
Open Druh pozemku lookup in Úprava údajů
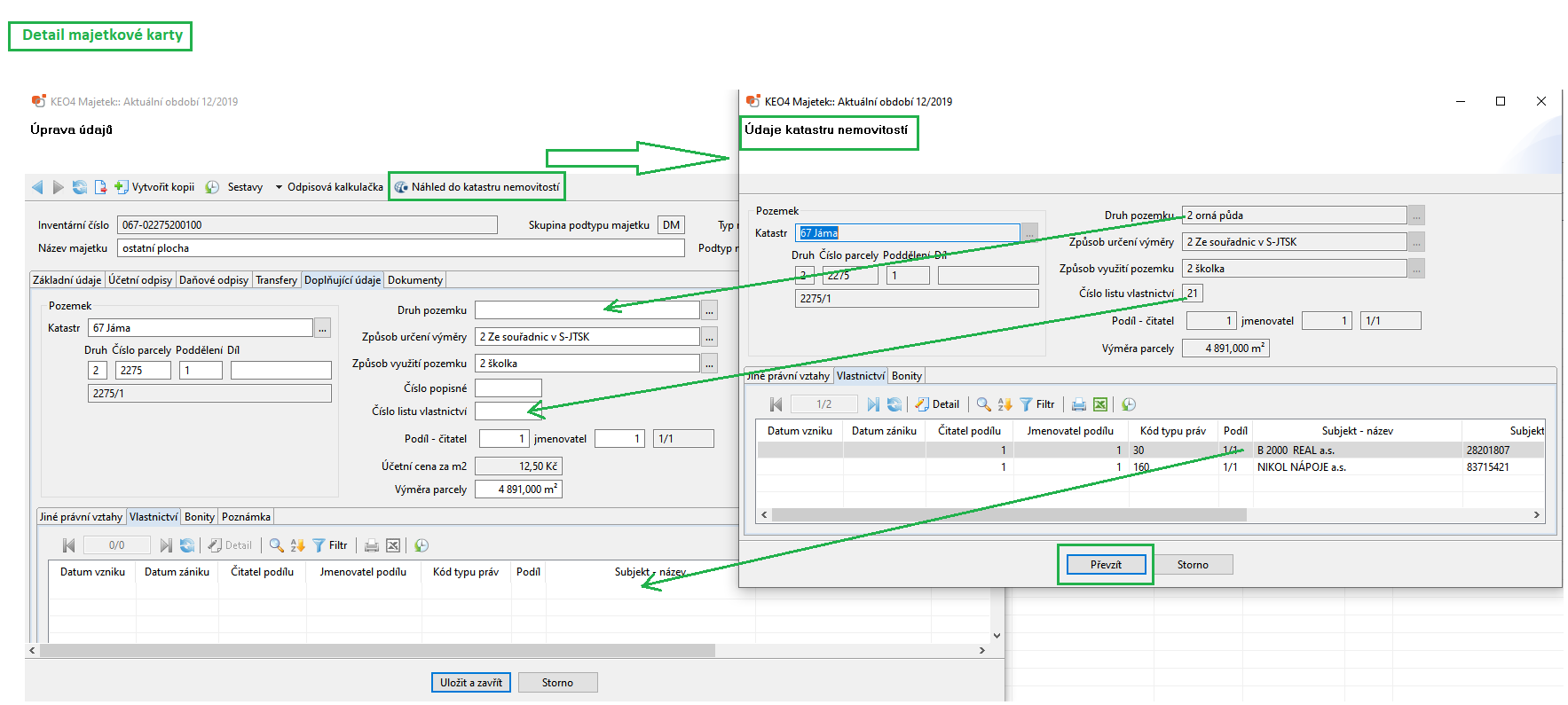(x=709, y=310)
